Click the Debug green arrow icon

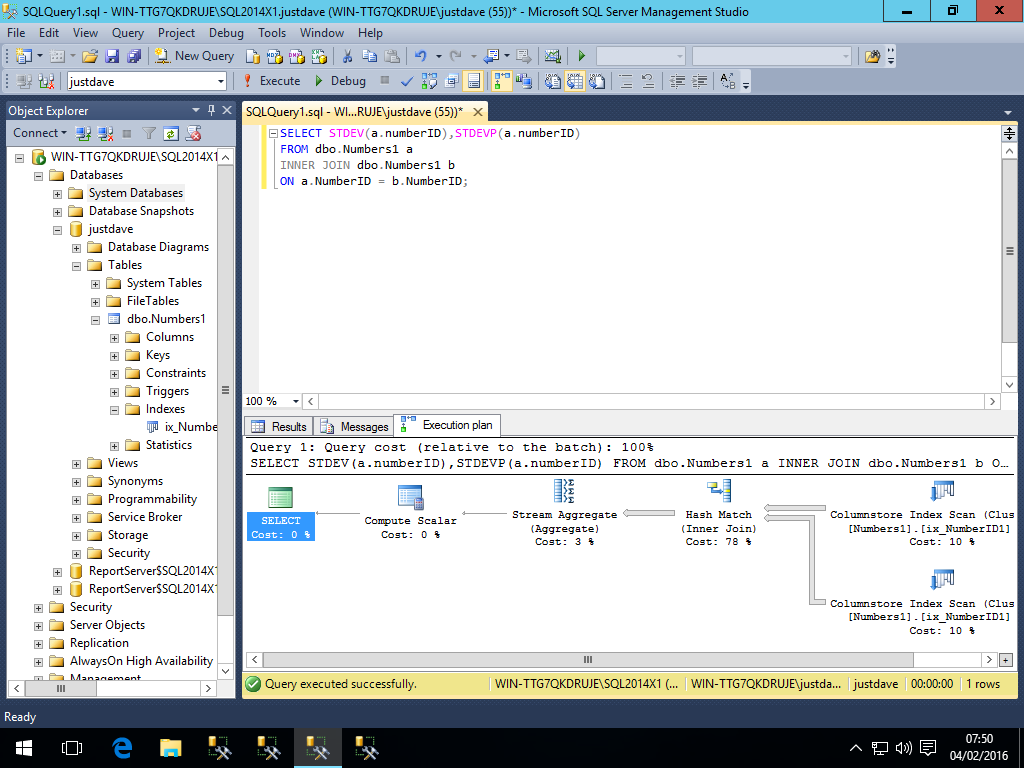click(319, 81)
